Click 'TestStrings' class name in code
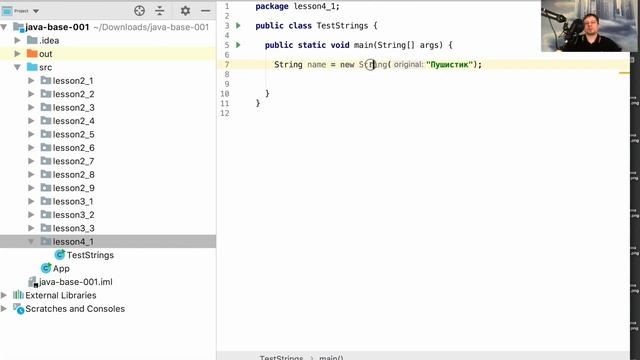The width and height of the screenshot is (640, 360). pos(342,26)
